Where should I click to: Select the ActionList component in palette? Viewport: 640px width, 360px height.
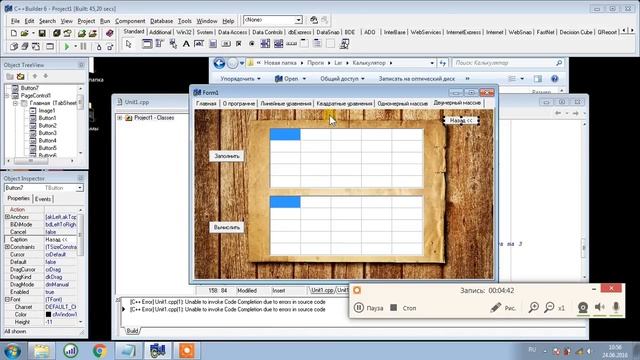click(x=344, y=44)
